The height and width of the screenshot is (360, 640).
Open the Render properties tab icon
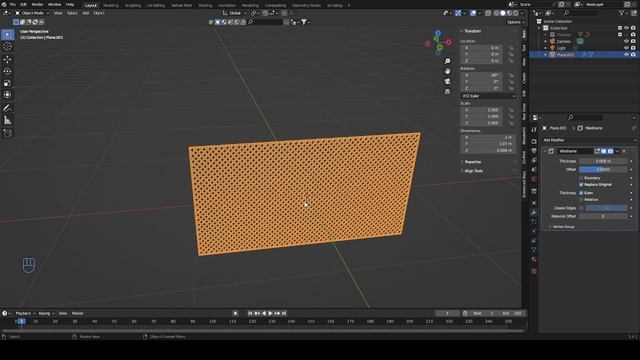point(534,141)
